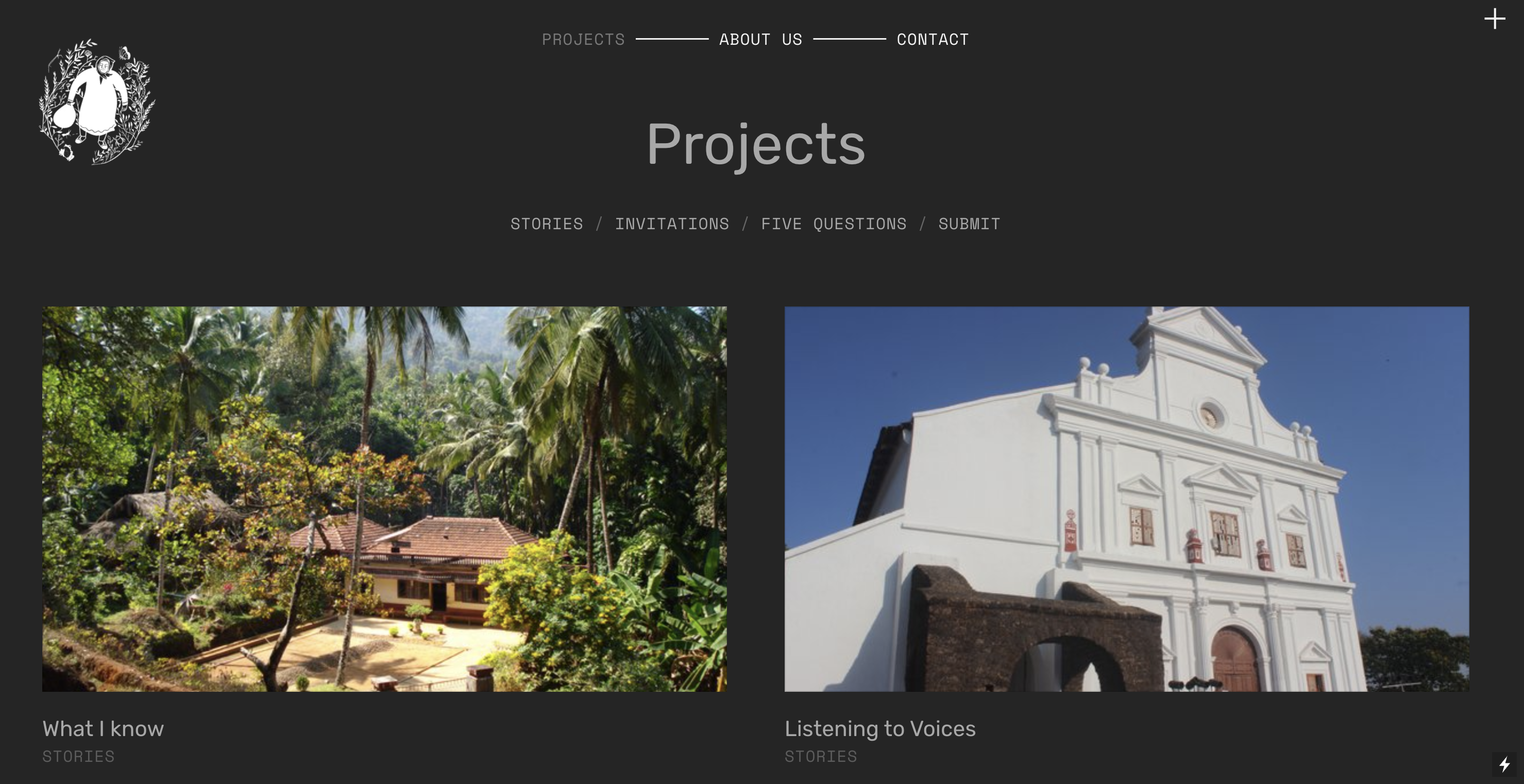
Task: Select the Five Questions filter
Action: coord(834,224)
